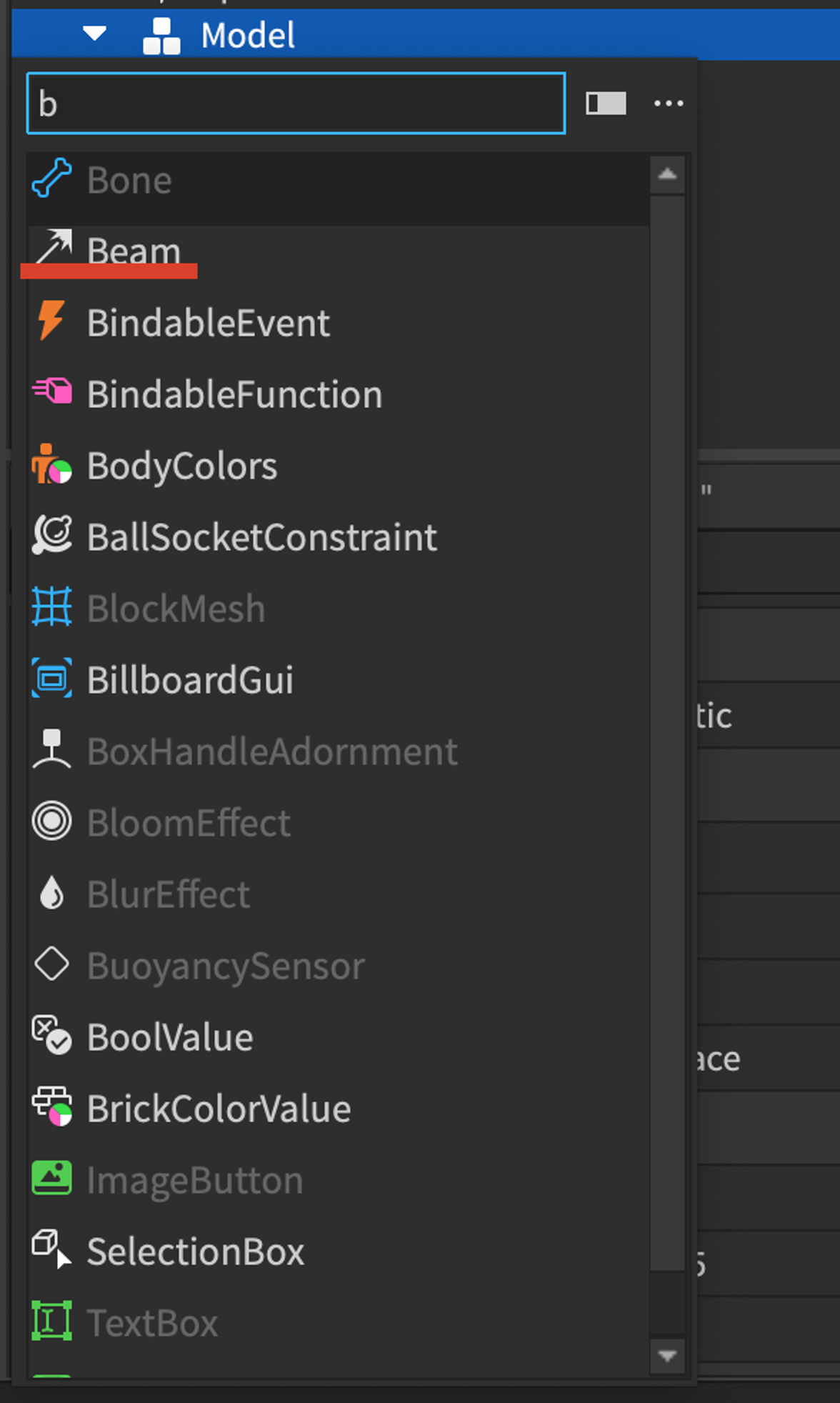Image resolution: width=840 pixels, height=1403 pixels.
Task: Select the Beam arrow icon
Action: (54, 247)
